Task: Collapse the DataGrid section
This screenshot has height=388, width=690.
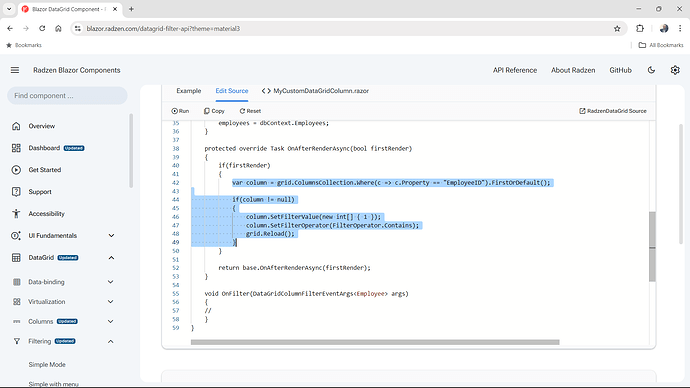Action: (x=111, y=258)
